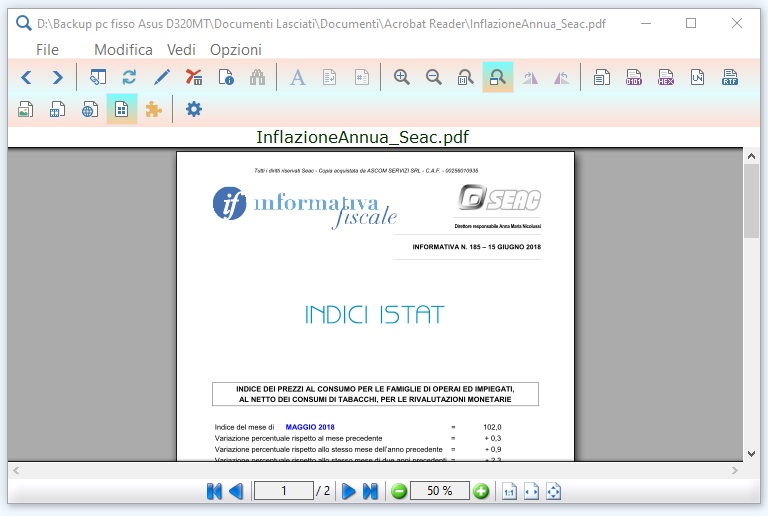Toggle the highlighted grid page view icon

pos(121,109)
